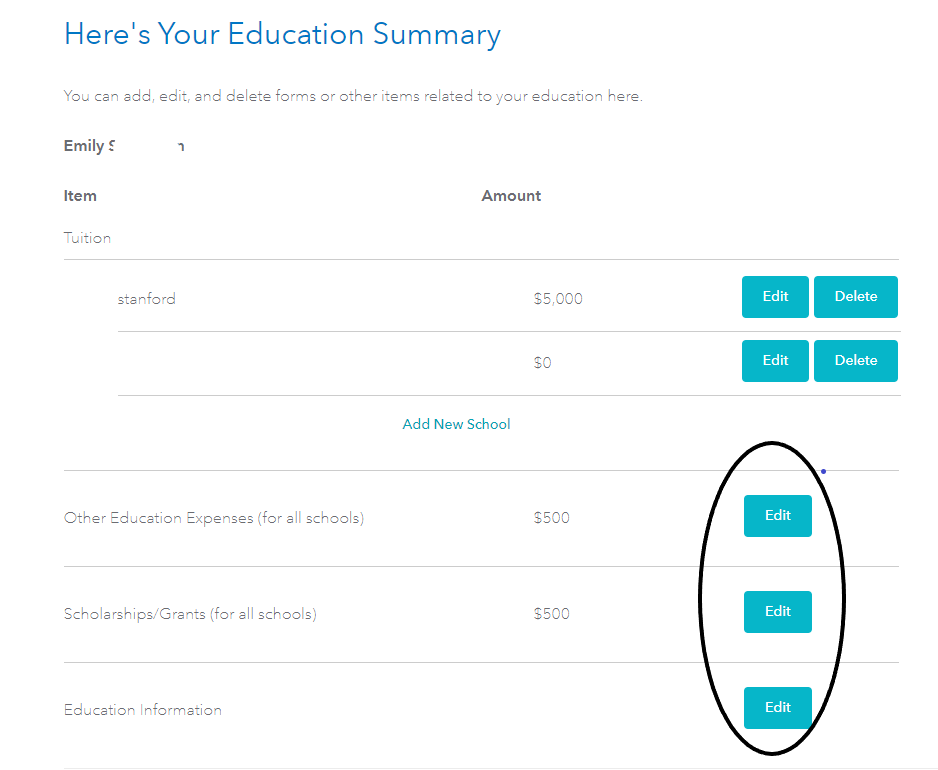938x770 pixels.
Task: Click the $500 Scholarships/Grants amount
Action: 551,613
